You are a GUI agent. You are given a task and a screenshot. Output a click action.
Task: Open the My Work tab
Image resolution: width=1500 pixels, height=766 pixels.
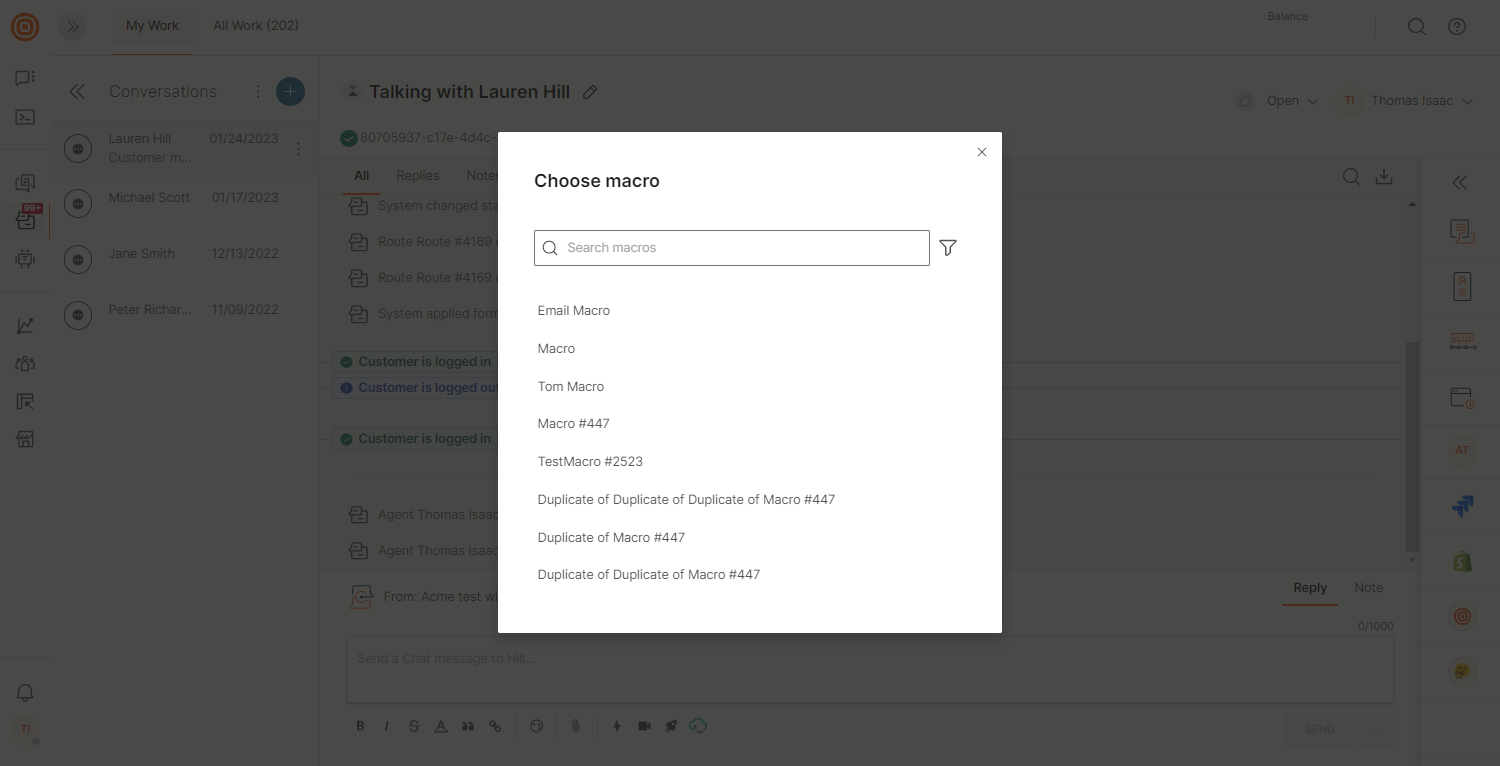(152, 26)
